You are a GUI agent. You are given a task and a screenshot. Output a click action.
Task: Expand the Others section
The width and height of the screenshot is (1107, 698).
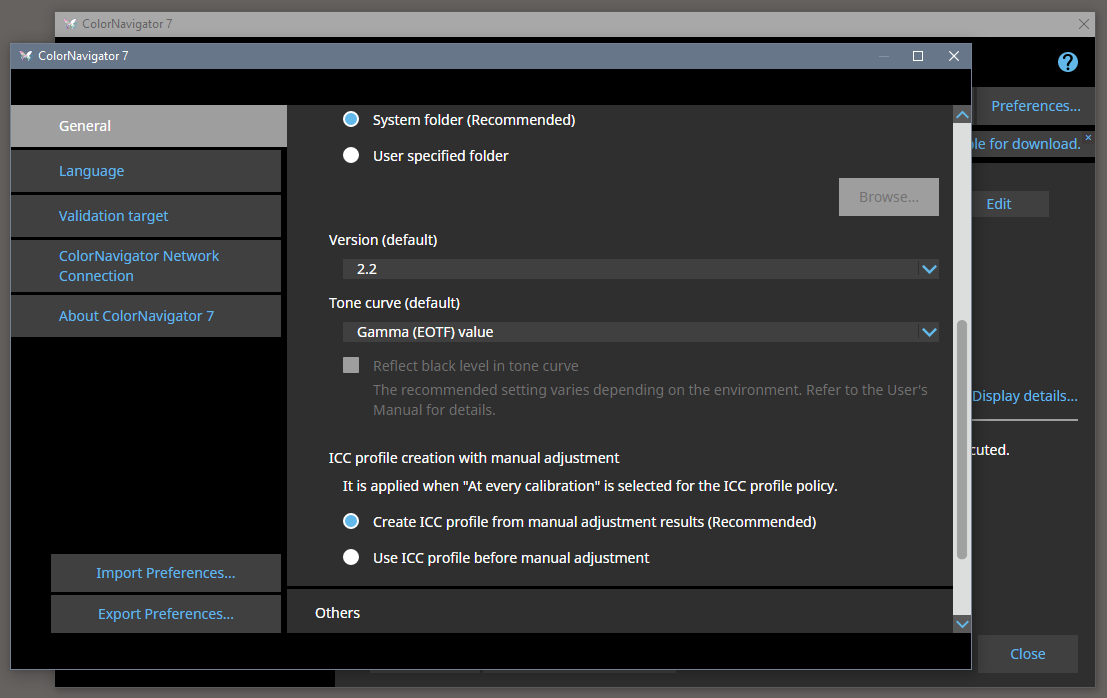click(x=337, y=612)
